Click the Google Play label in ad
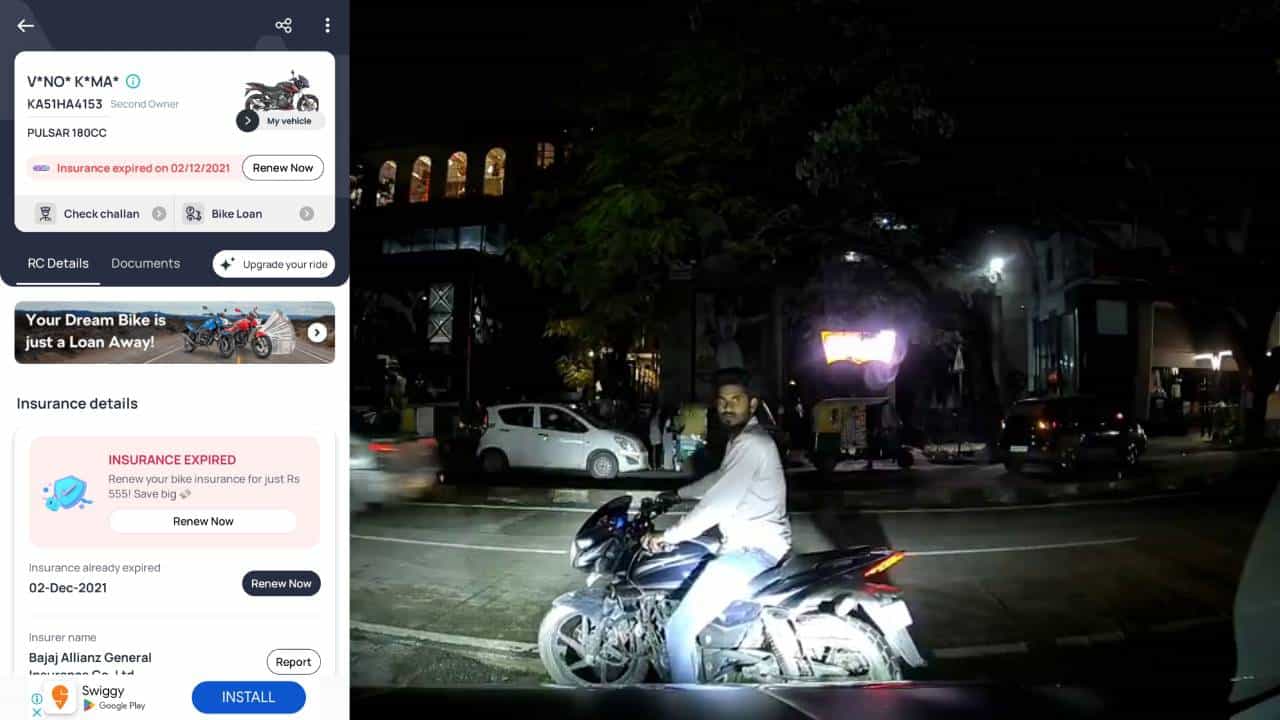Viewport: 1280px width, 720px height. [x=122, y=706]
